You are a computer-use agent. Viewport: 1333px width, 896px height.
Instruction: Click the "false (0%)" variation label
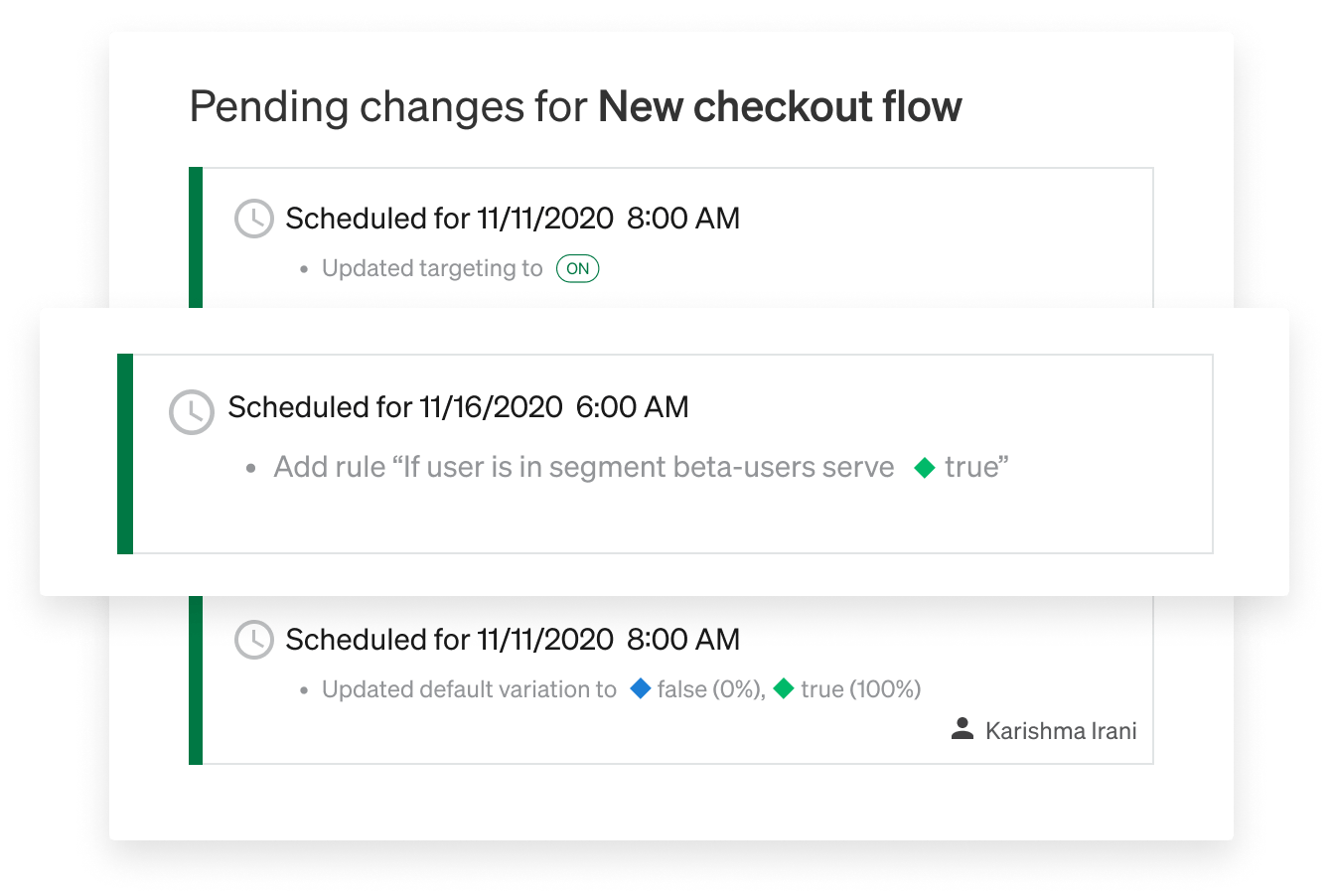click(711, 689)
